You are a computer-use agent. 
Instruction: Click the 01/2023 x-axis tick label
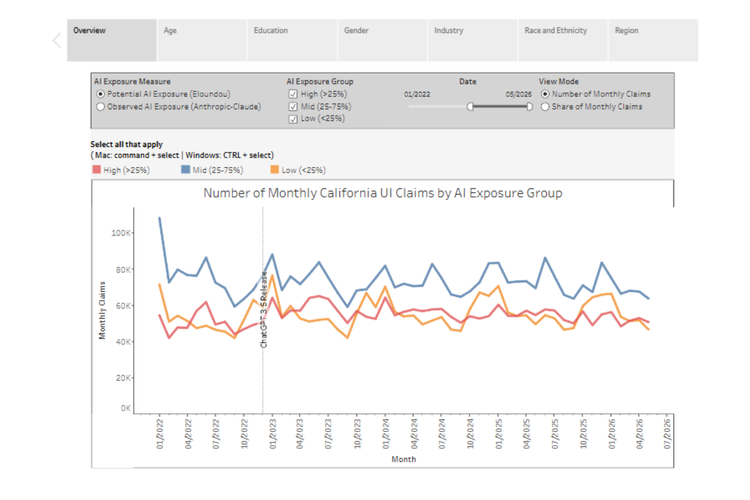click(273, 434)
